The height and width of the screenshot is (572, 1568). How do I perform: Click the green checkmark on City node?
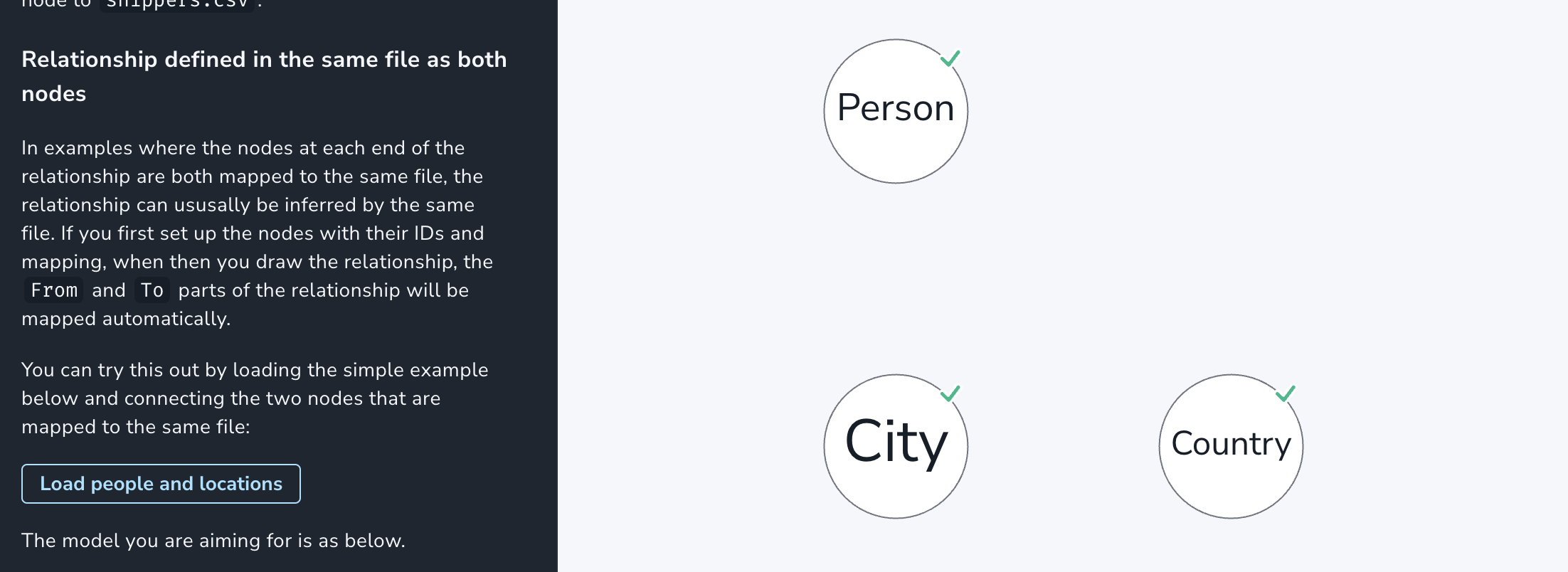pos(950,393)
